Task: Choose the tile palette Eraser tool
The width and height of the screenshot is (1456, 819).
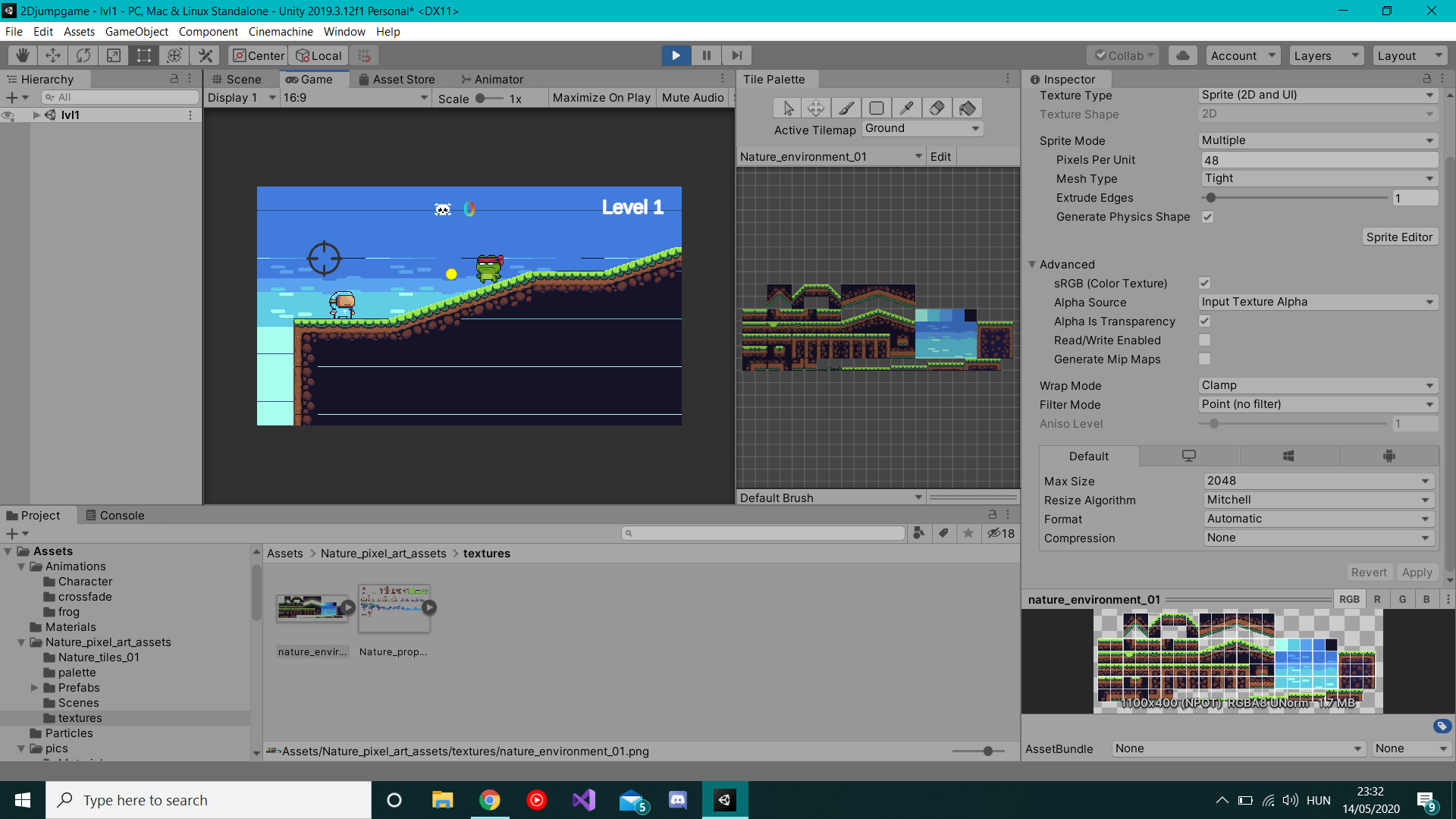Action: tap(937, 108)
